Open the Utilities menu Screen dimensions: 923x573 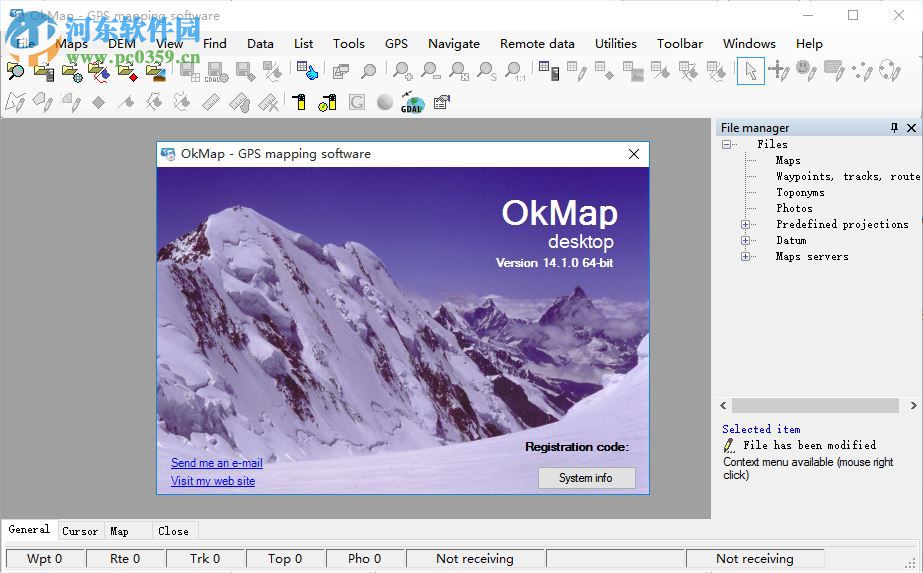point(616,44)
